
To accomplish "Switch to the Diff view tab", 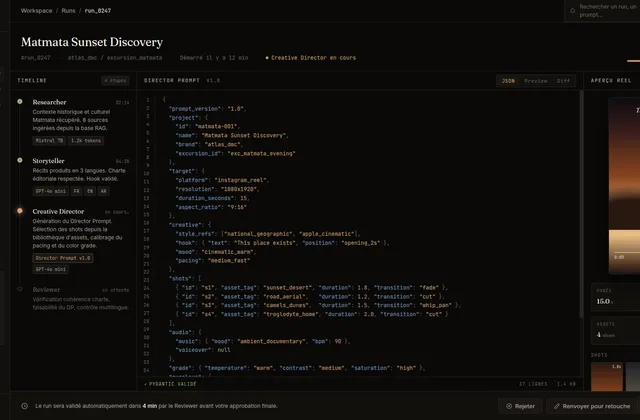I will pyautogui.click(x=563, y=81).
